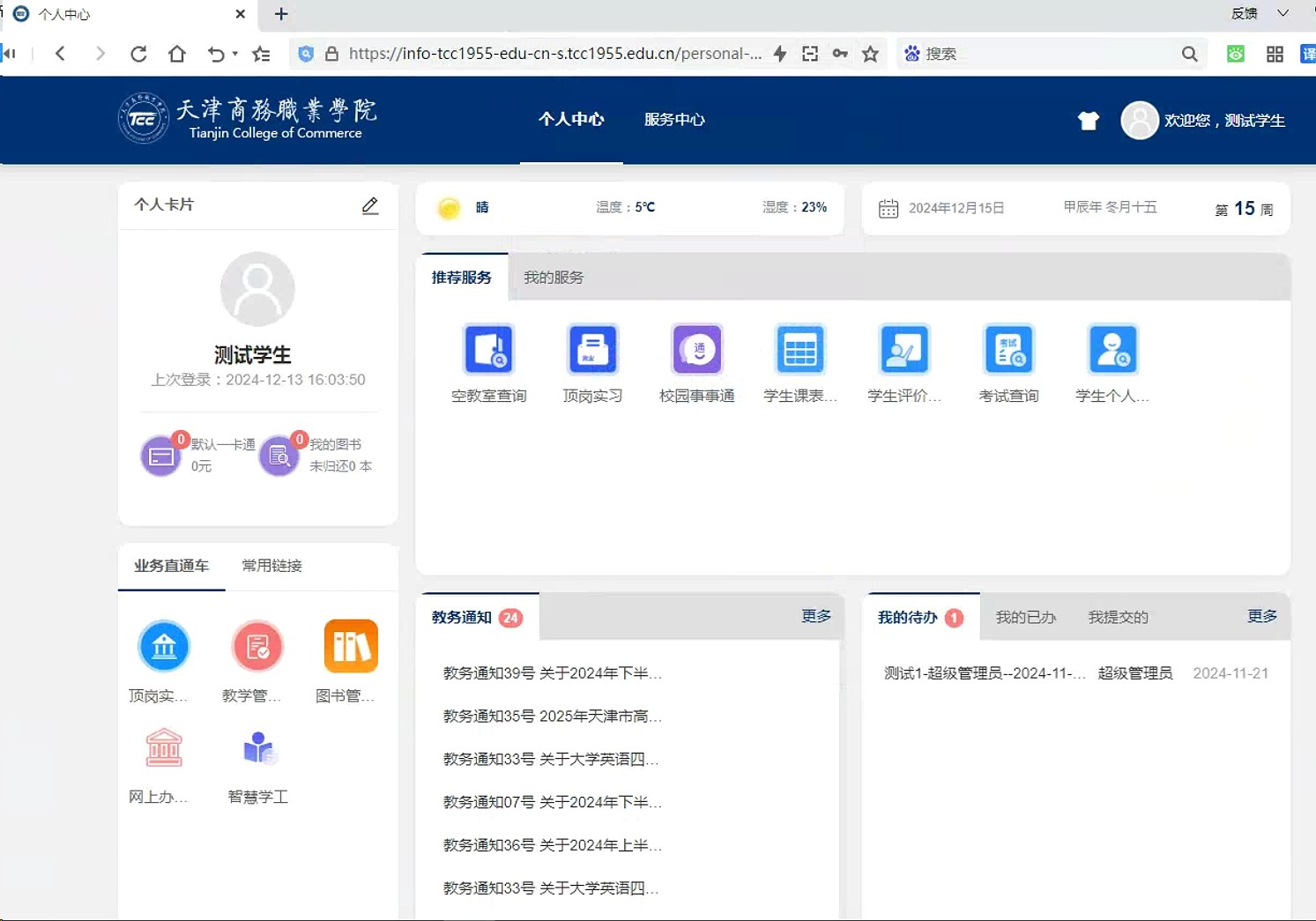The height and width of the screenshot is (921, 1316).
Task: Go to 服务中心 in top navigation
Action: [x=674, y=120]
